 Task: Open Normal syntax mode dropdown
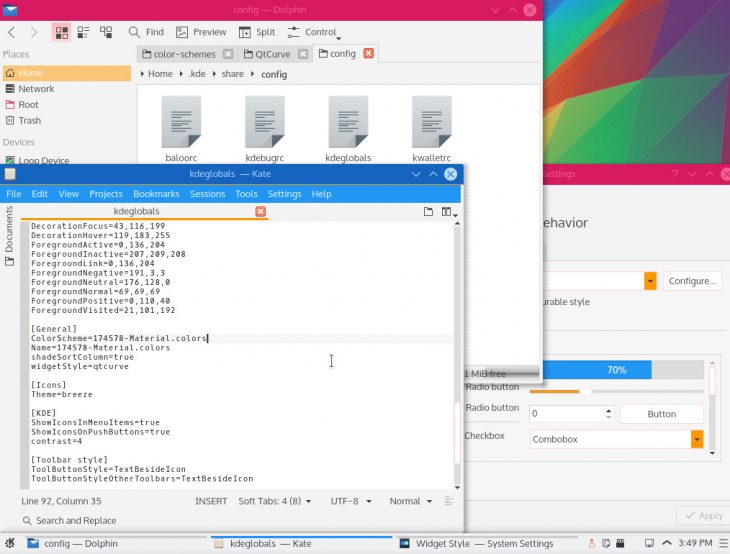pyautogui.click(x=411, y=501)
